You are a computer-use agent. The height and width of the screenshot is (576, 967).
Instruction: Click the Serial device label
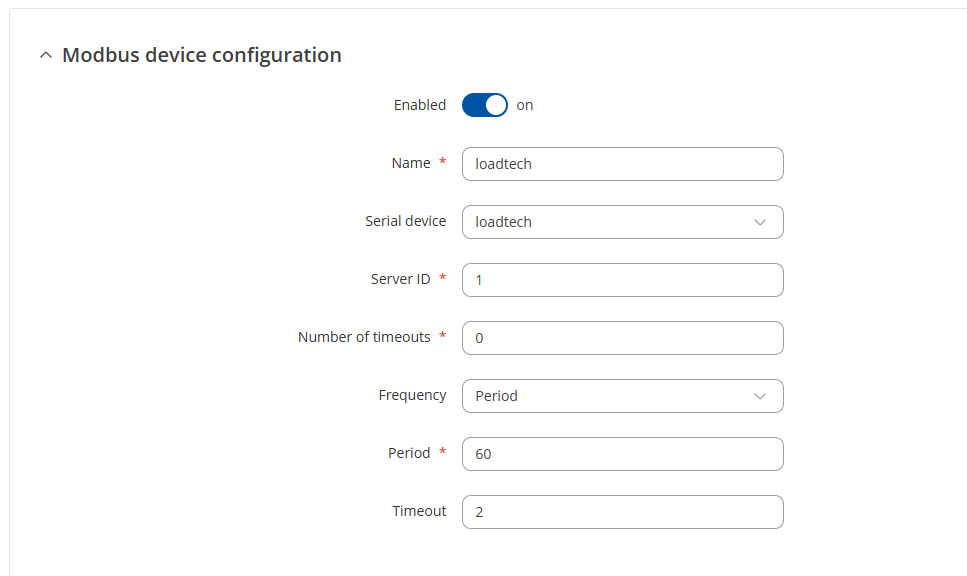point(405,221)
